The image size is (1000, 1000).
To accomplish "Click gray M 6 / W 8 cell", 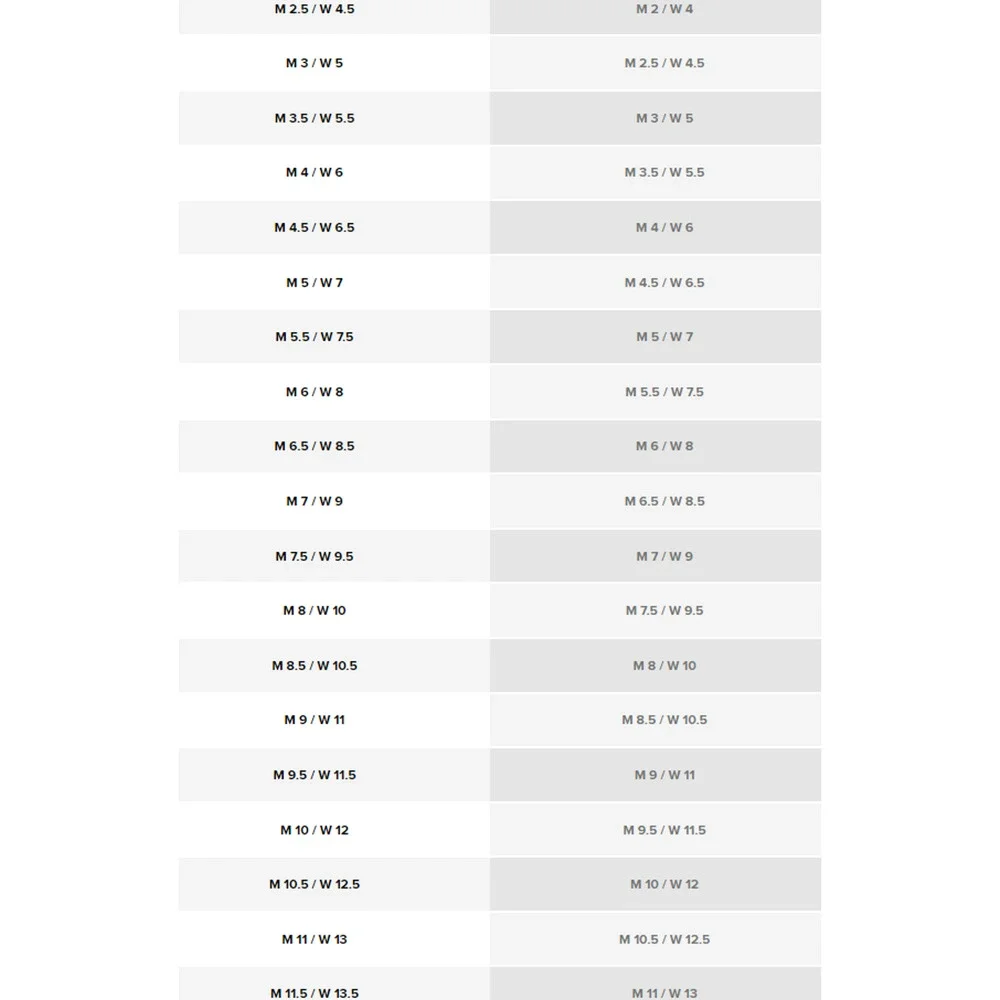I will pyautogui.click(x=665, y=446).
